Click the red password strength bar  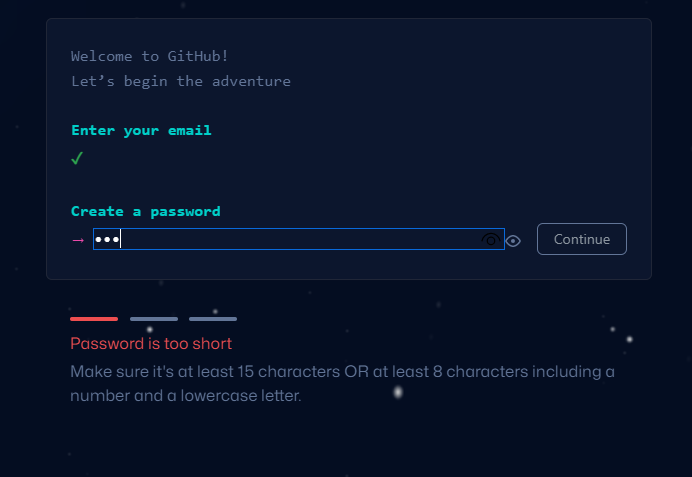[94, 319]
